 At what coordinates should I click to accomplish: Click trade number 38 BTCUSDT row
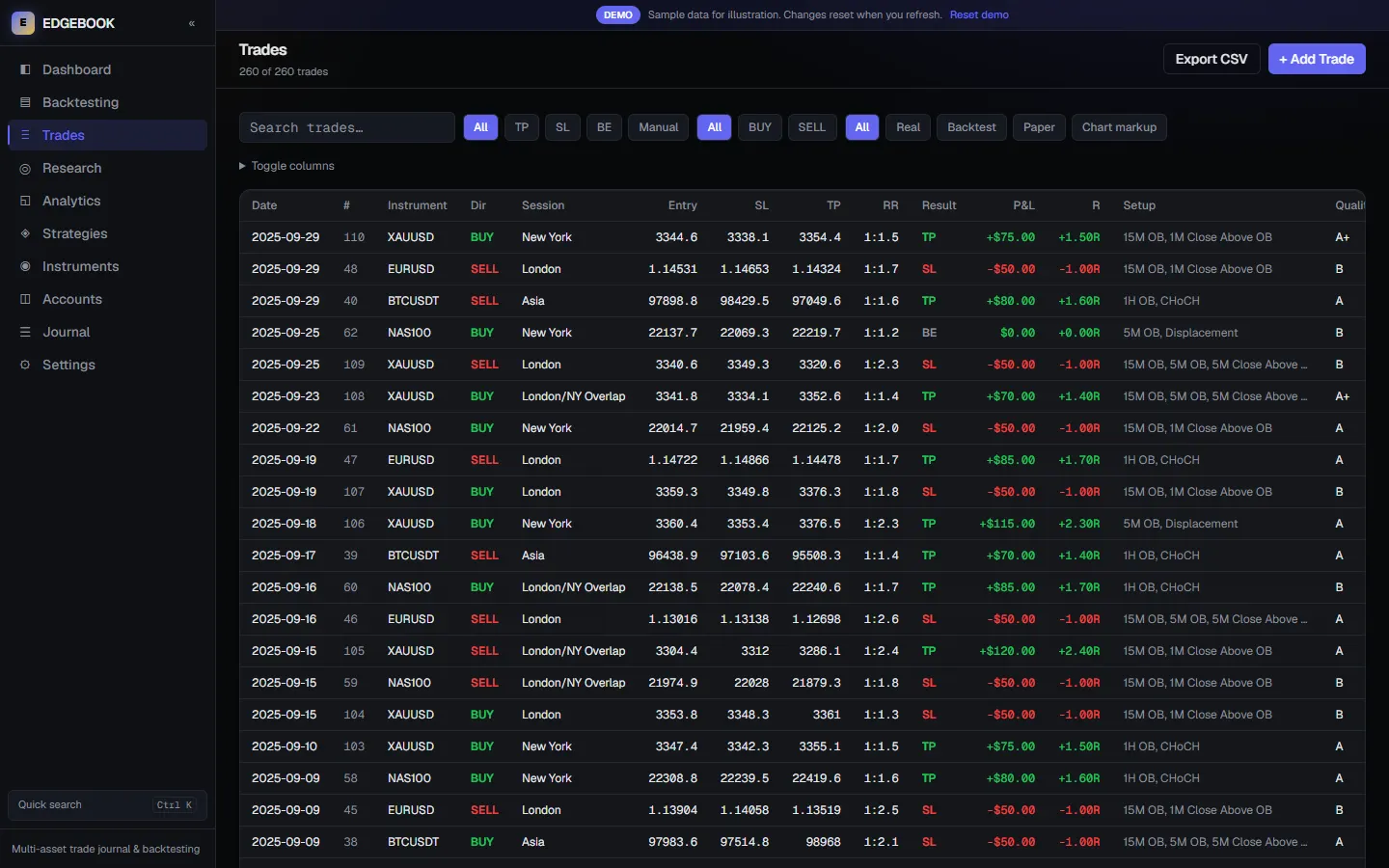803,842
